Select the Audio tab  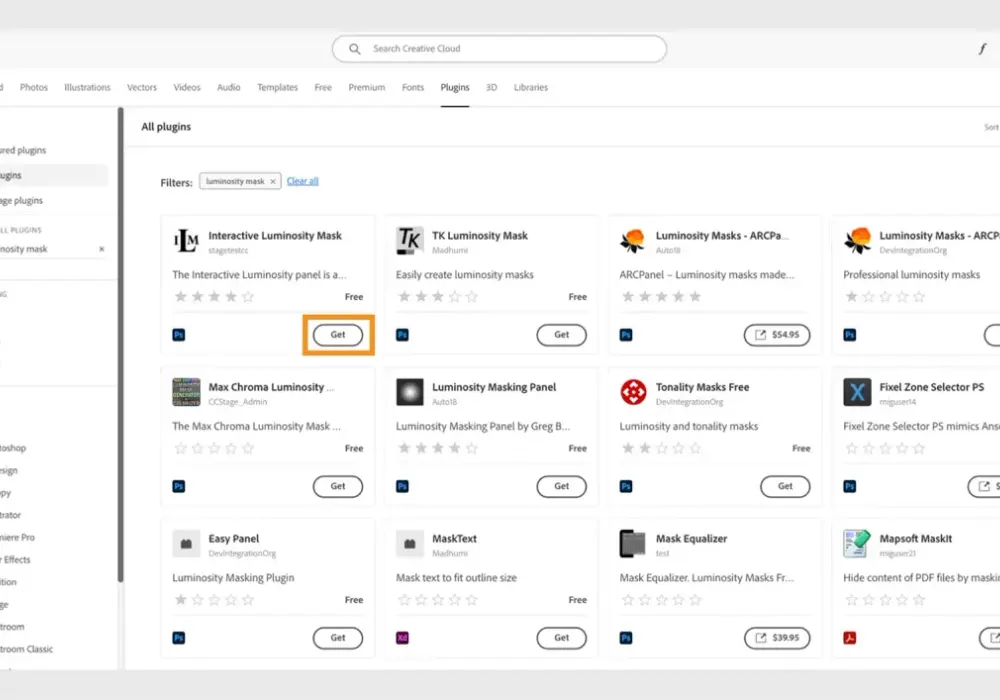coord(228,87)
